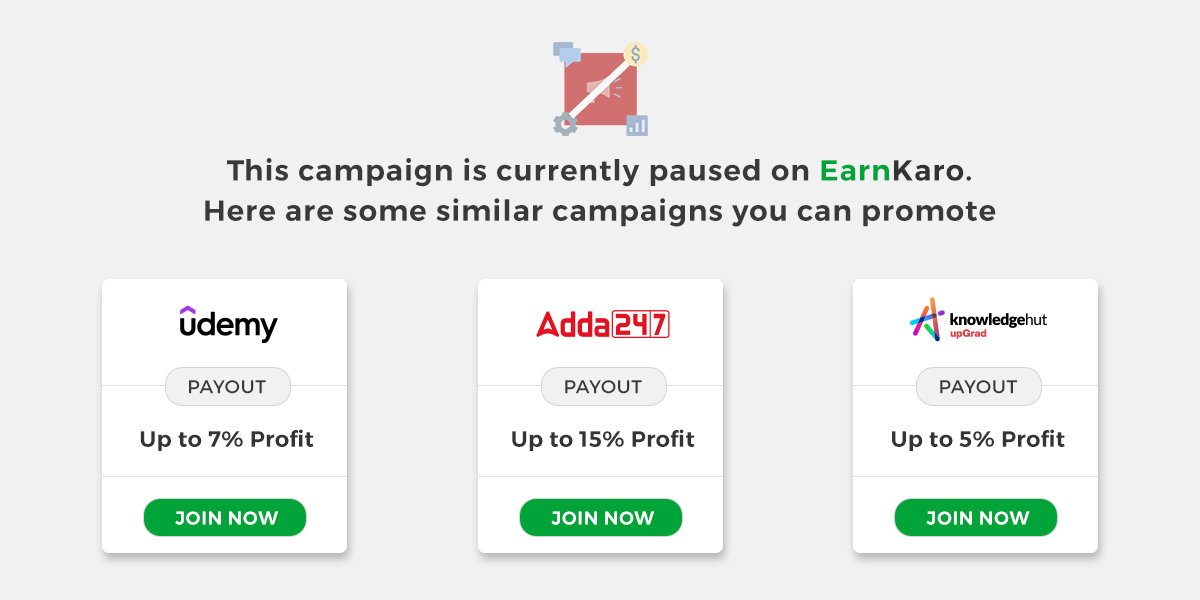Click the chat bubbles icon above the illustration

point(566,53)
